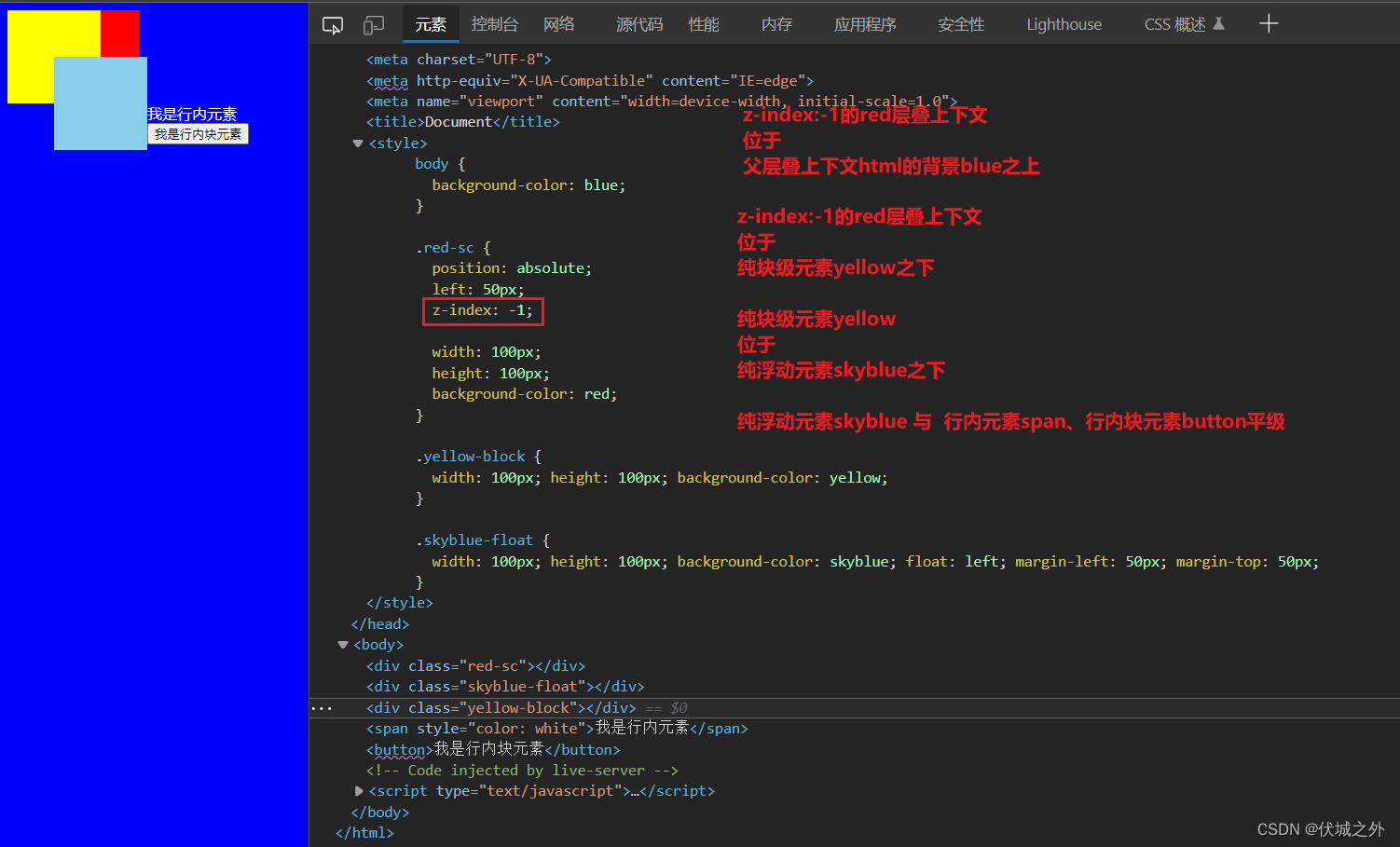Open the 性能 tab
1400x847 pixels.
pos(704,24)
